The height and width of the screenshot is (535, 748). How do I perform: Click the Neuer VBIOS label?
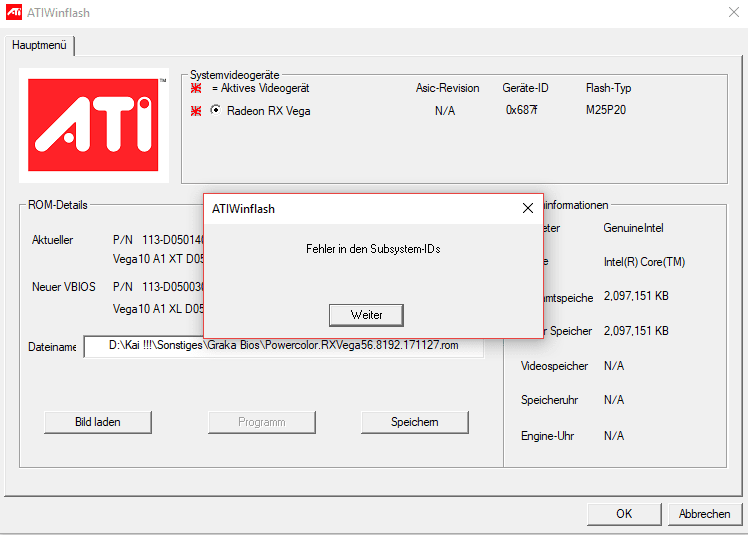63,287
